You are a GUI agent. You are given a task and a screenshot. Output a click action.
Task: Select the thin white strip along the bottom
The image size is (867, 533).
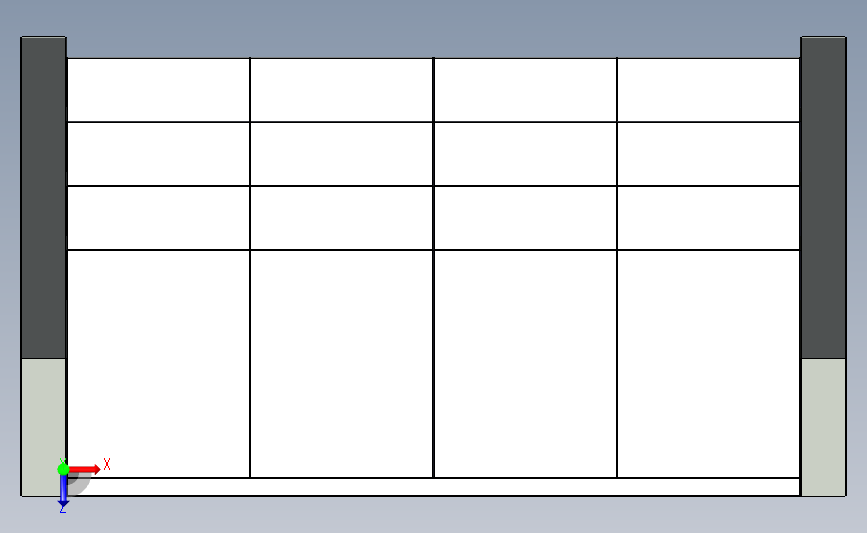click(434, 487)
